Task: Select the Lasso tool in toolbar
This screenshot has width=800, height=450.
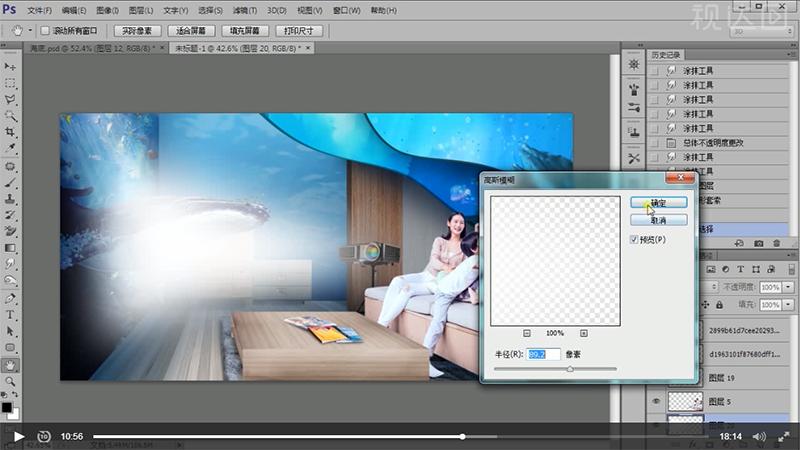Action: [10, 100]
